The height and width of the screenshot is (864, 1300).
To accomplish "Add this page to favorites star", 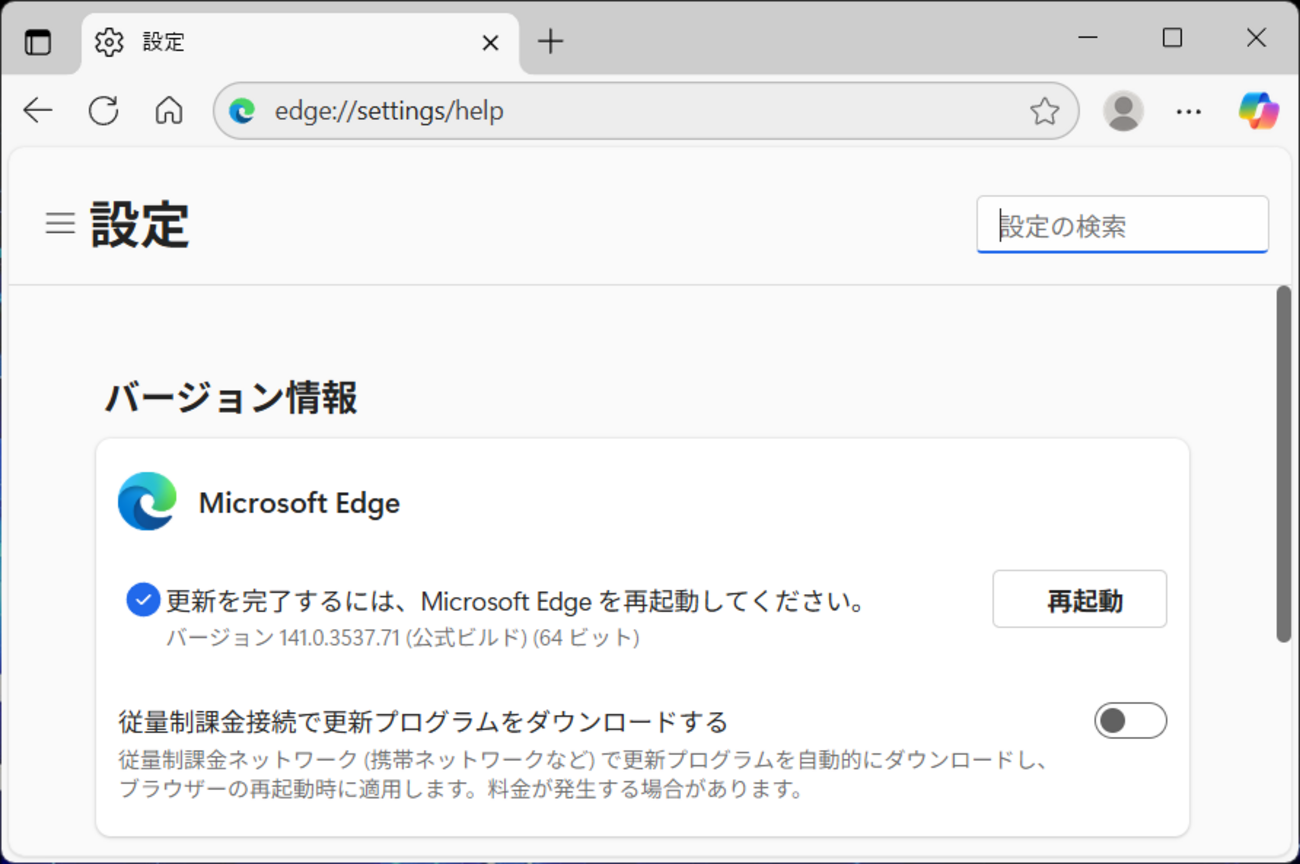I will [x=1044, y=110].
